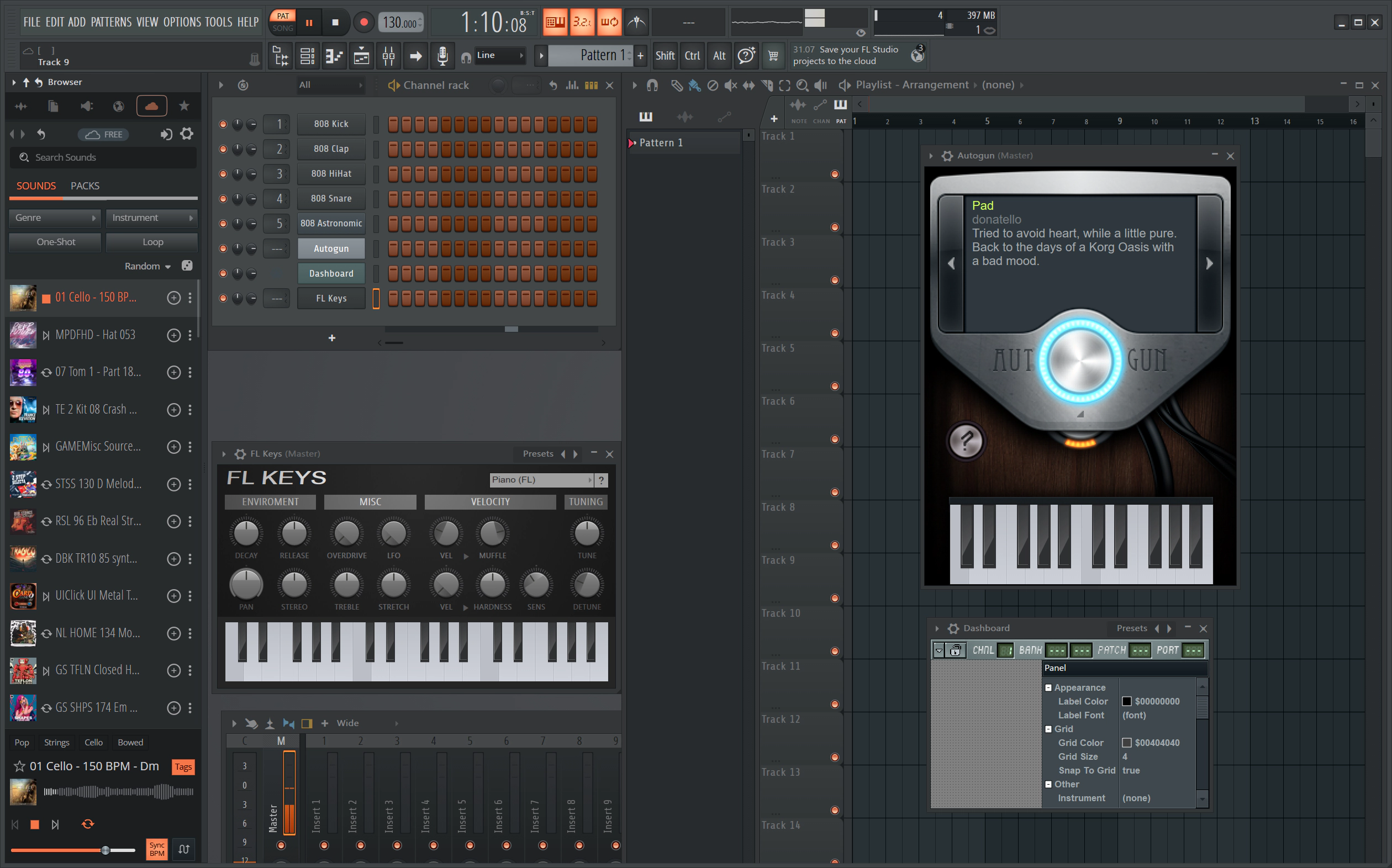This screenshot has height=868, width=1392.
Task: Mute playlist Track 1
Action: [x=835, y=174]
